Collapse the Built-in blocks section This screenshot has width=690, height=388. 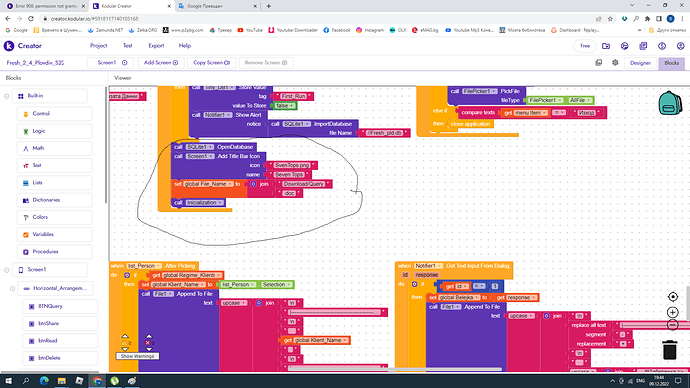(x=7, y=96)
